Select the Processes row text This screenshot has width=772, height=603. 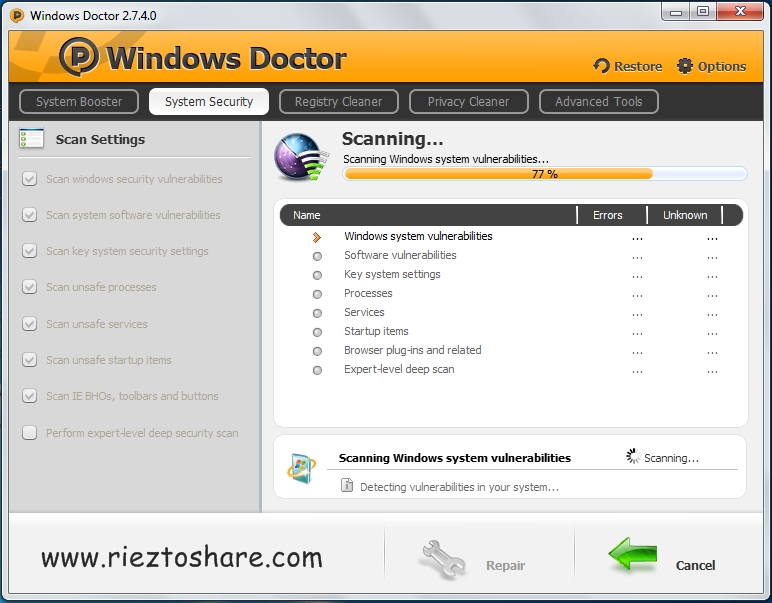(368, 293)
